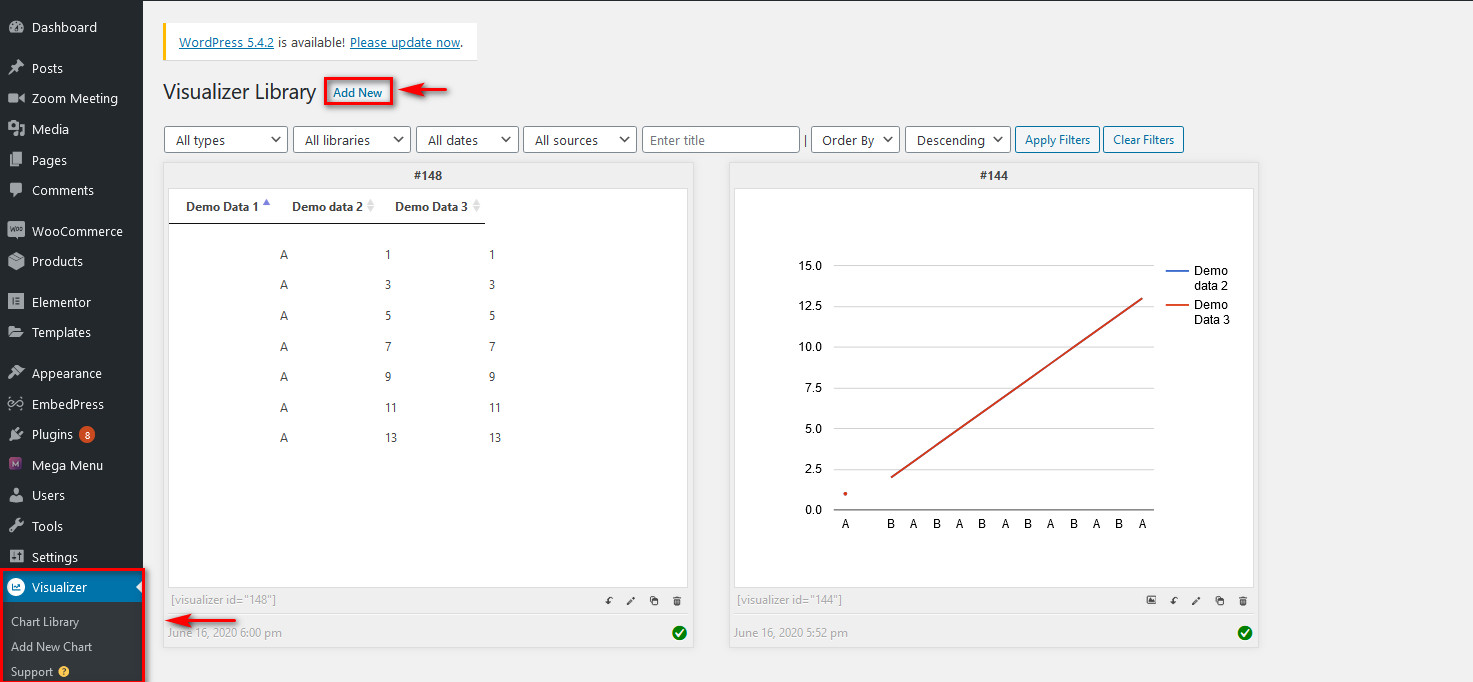Viewport: 1473px width, 682px height.
Task: Click the revert/shortcode icon for chart #148
Action: [609, 601]
